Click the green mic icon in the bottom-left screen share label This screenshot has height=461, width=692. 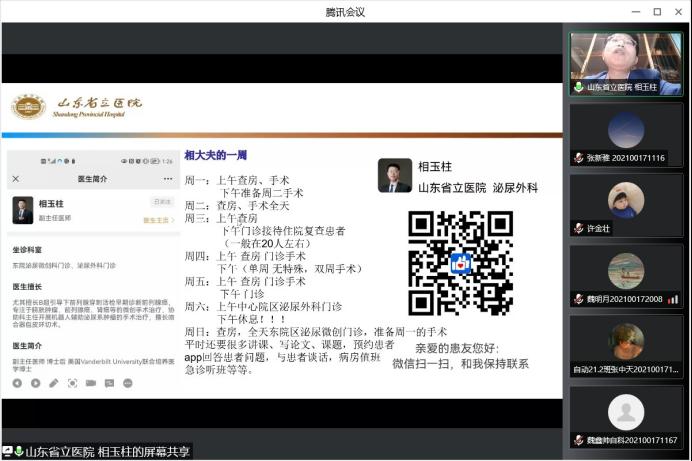tap(19, 451)
